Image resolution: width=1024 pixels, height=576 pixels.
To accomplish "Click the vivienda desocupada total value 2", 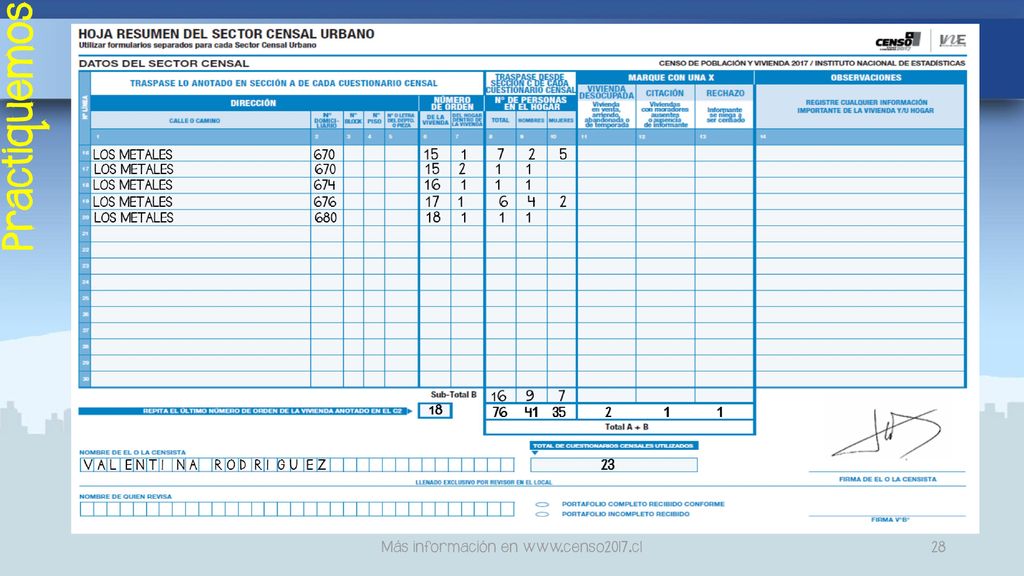I will click(608, 412).
